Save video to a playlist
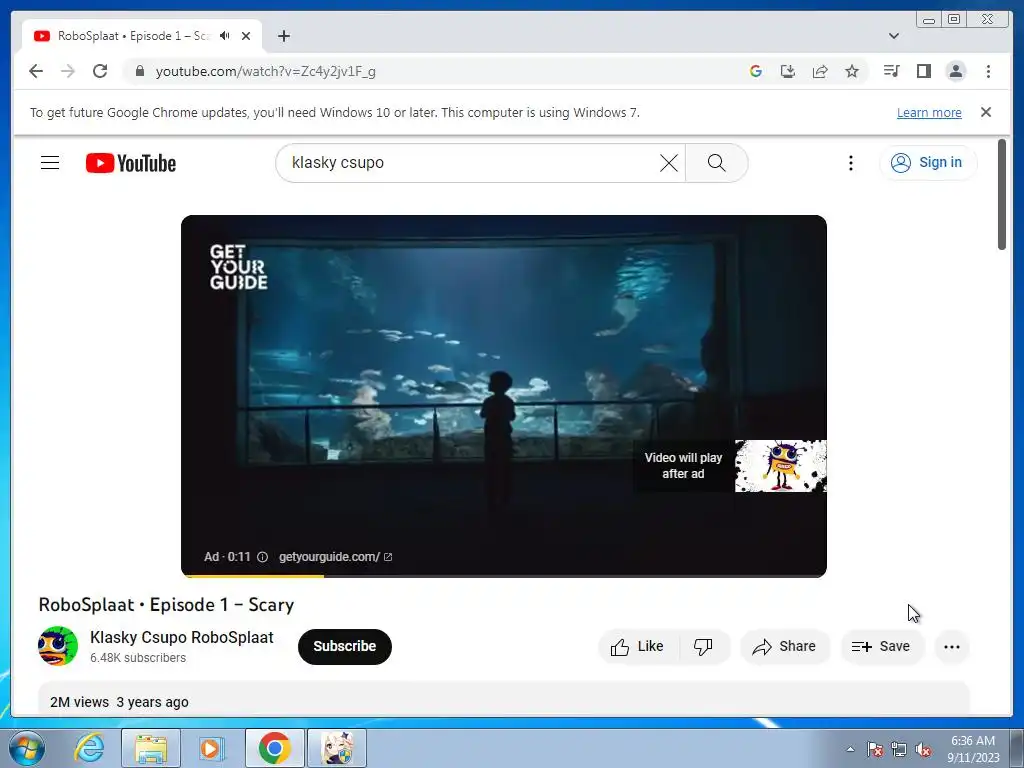 882,647
